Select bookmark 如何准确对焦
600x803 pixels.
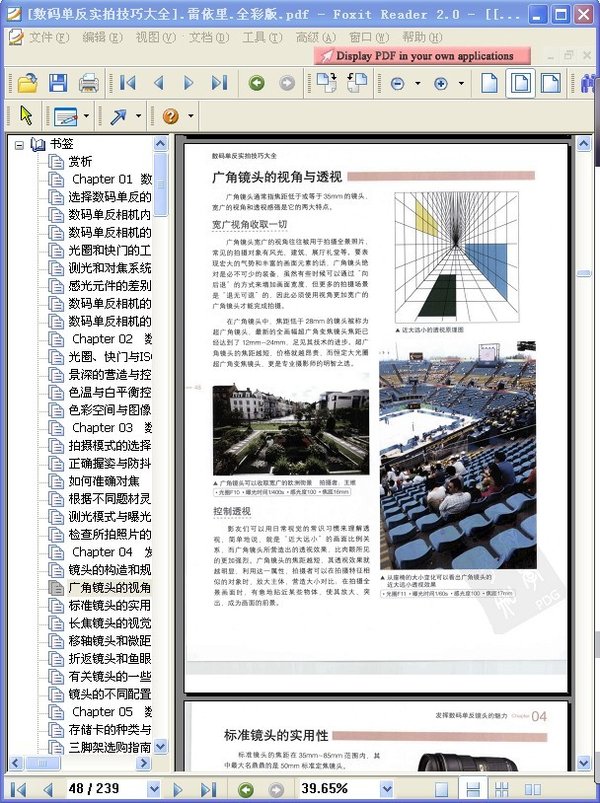coord(104,481)
